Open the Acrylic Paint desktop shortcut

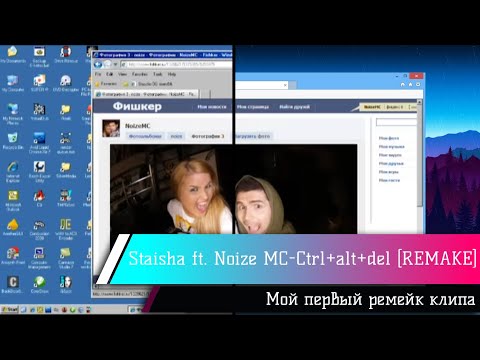pyautogui.click(x=13, y=256)
